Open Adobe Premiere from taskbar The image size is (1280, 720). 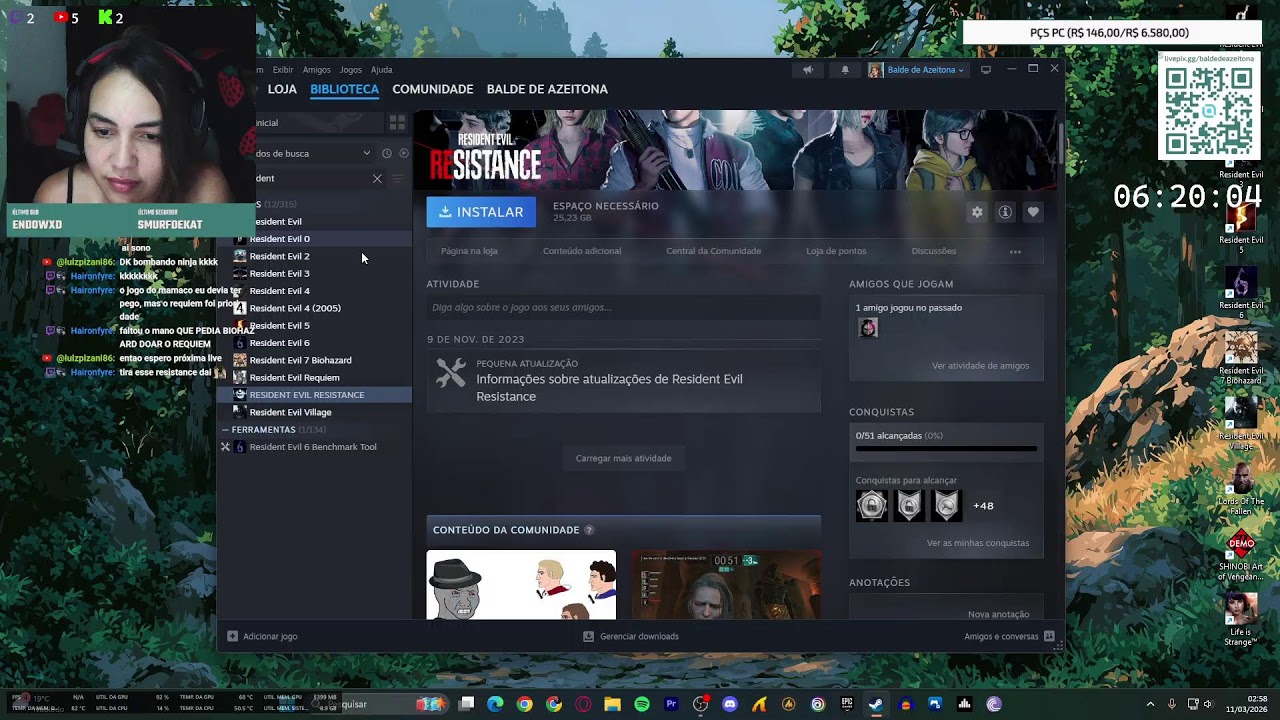click(x=671, y=704)
